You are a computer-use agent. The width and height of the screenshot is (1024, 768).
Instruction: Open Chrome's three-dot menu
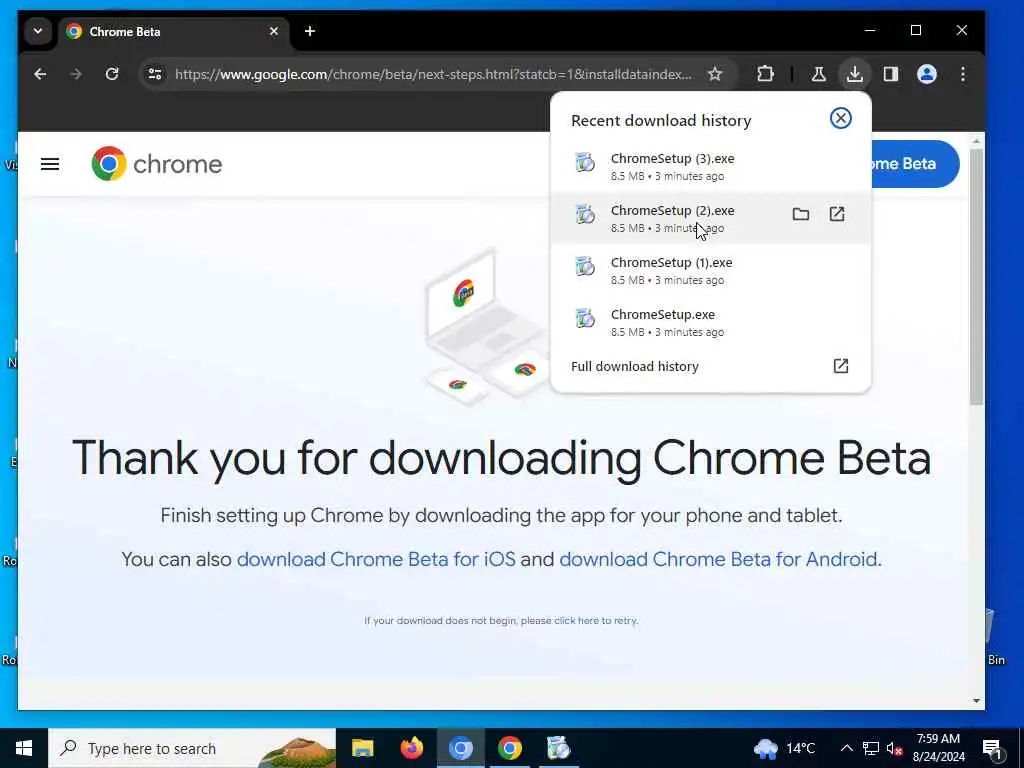click(x=963, y=74)
